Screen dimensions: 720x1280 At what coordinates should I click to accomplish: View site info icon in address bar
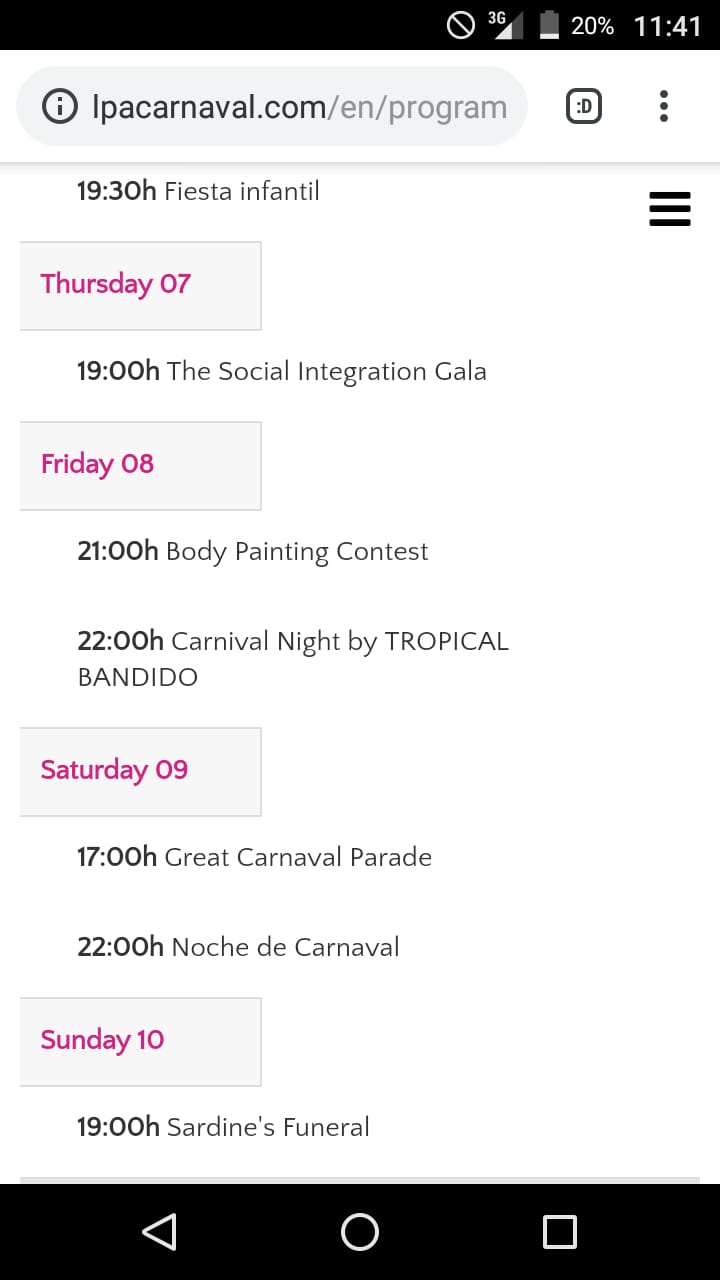[x=61, y=107]
